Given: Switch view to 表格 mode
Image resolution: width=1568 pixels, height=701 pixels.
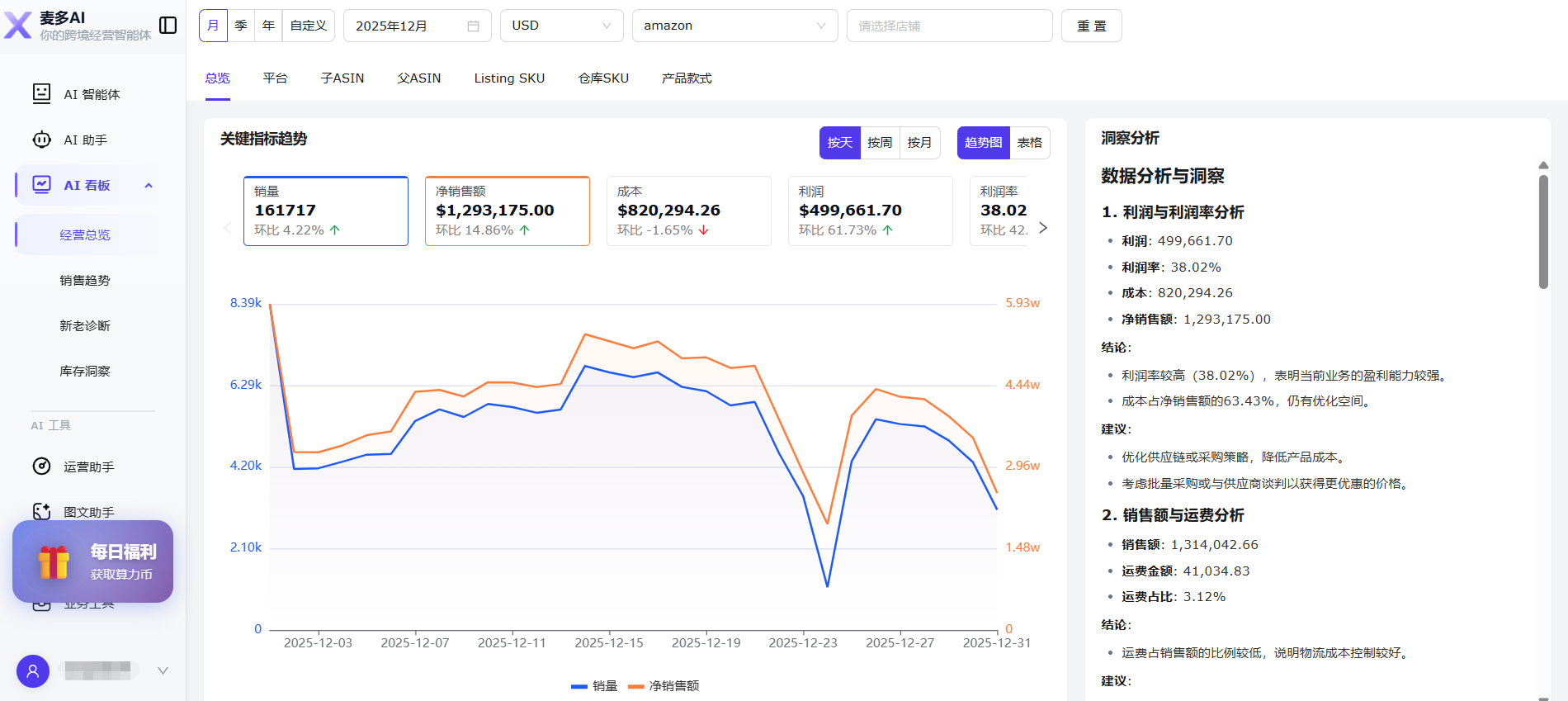Looking at the screenshot, I should (x=1029, y=143).
